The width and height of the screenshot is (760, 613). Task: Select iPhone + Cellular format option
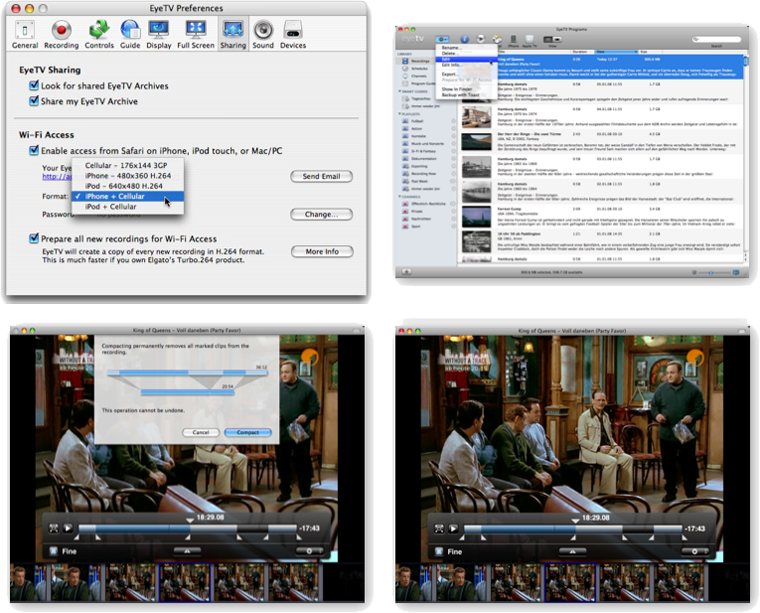[127, 196]
